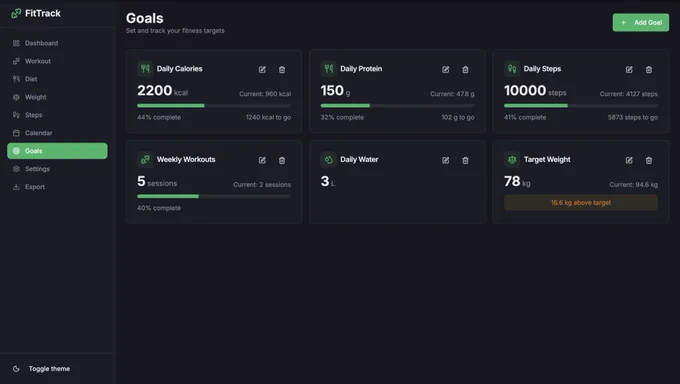
Task: Open the Diet section
Action: pos(57,79)
